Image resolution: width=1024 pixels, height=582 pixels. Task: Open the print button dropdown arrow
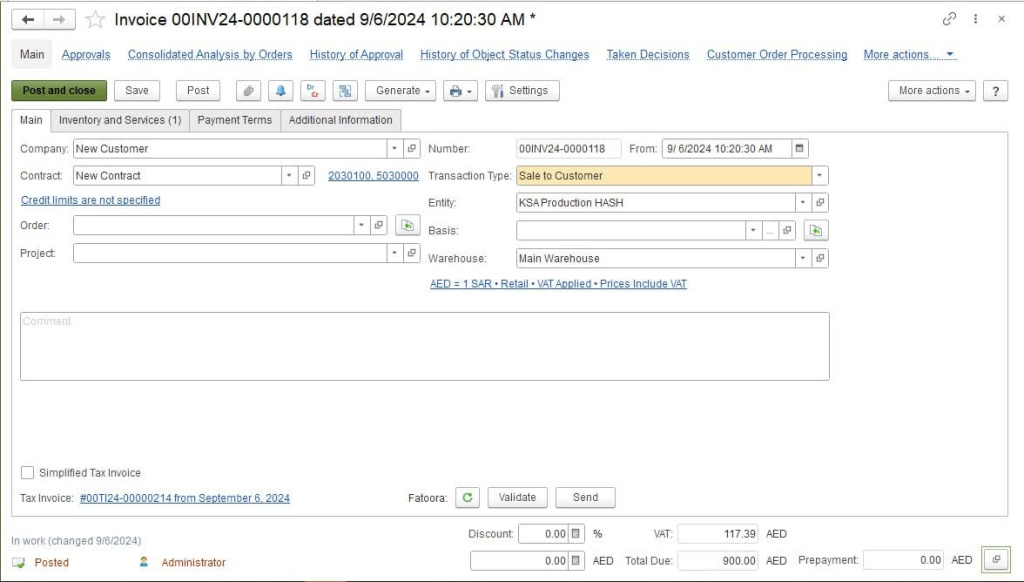point(469,90)
